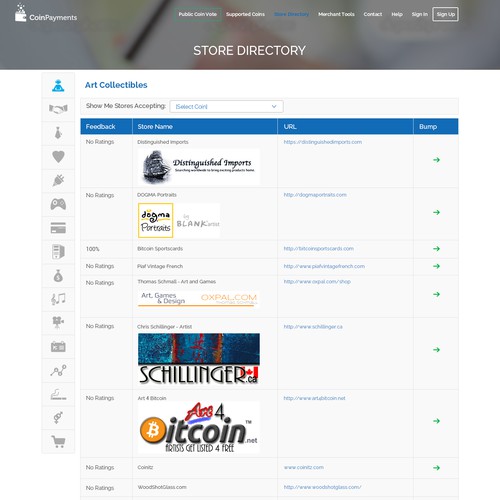Click the DOGMA Portraits logo image
This screenshot has height=500, width=500.
(x=179, y=220)
